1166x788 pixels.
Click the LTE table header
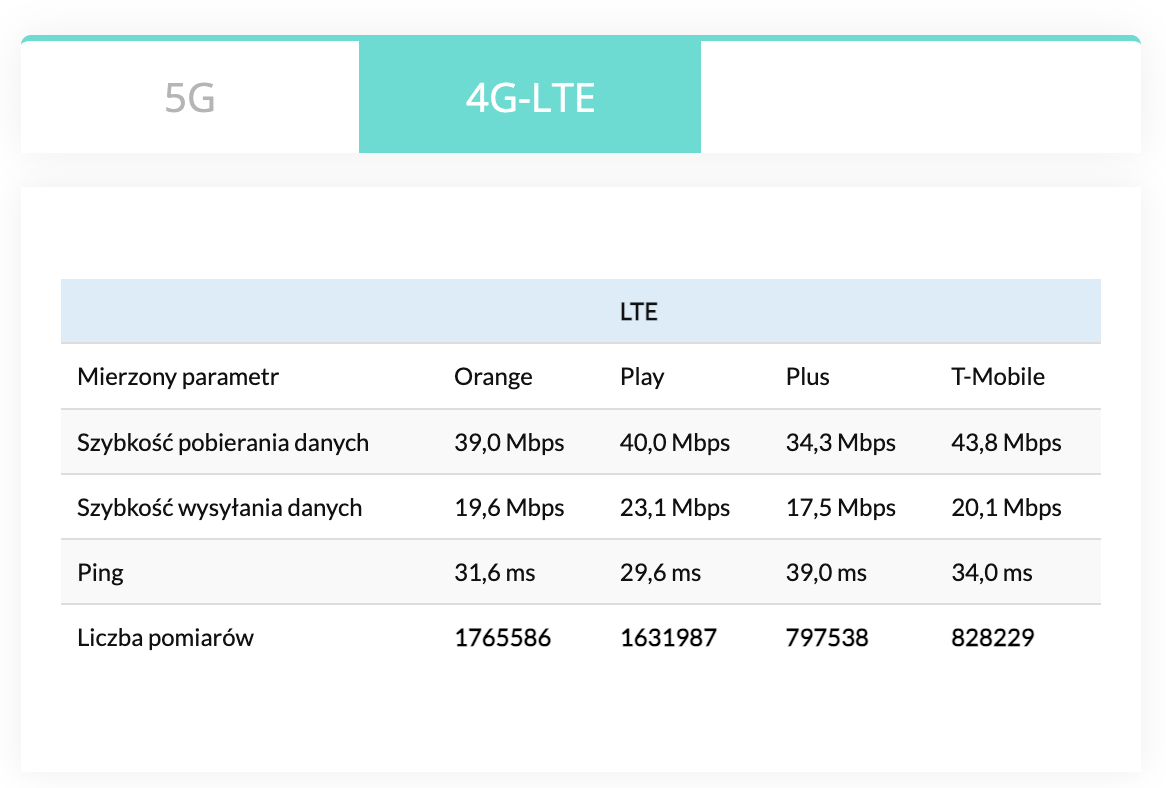coord(638,312)
